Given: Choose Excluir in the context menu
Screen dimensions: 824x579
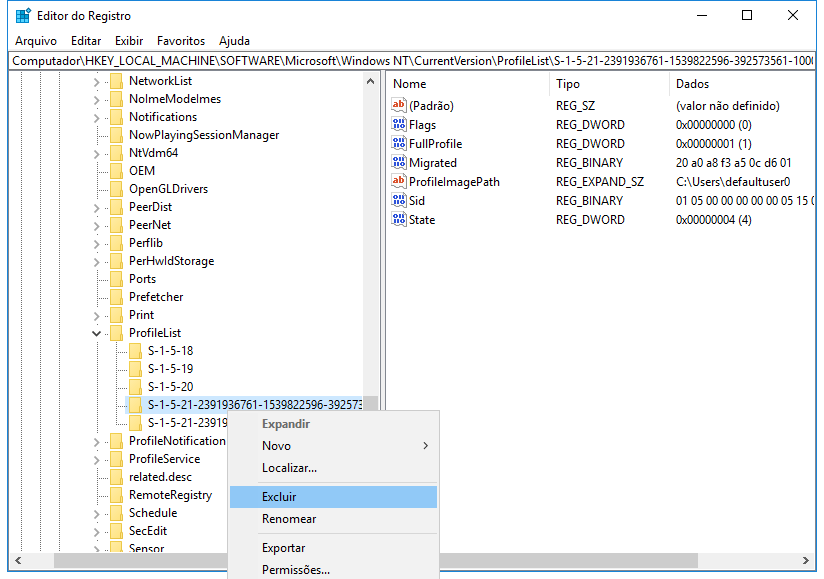Looking at the screenshot, I should pyautogui.click(x=279, y=497).
